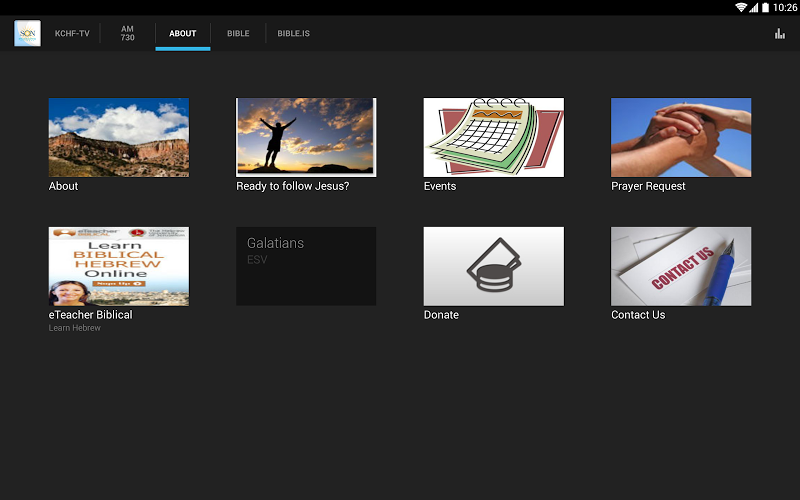Click the Donate label
Image resolution: width=800 pixels, height=500 pixels.
(441, 315)
